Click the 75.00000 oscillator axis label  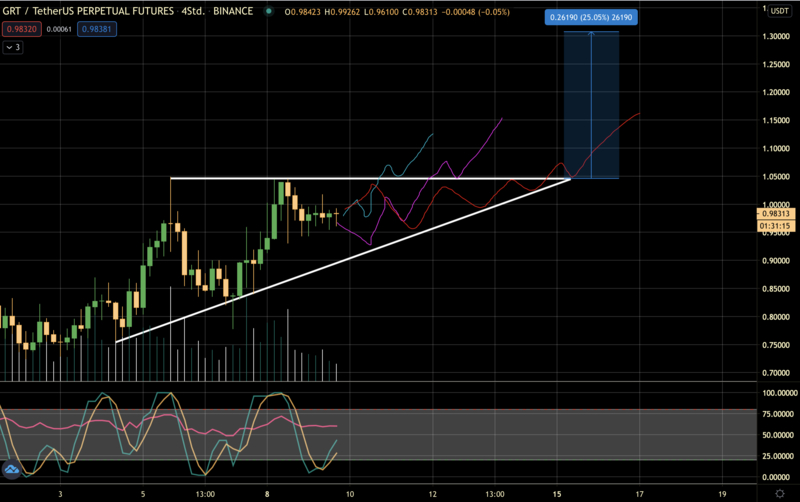point(778,414)
